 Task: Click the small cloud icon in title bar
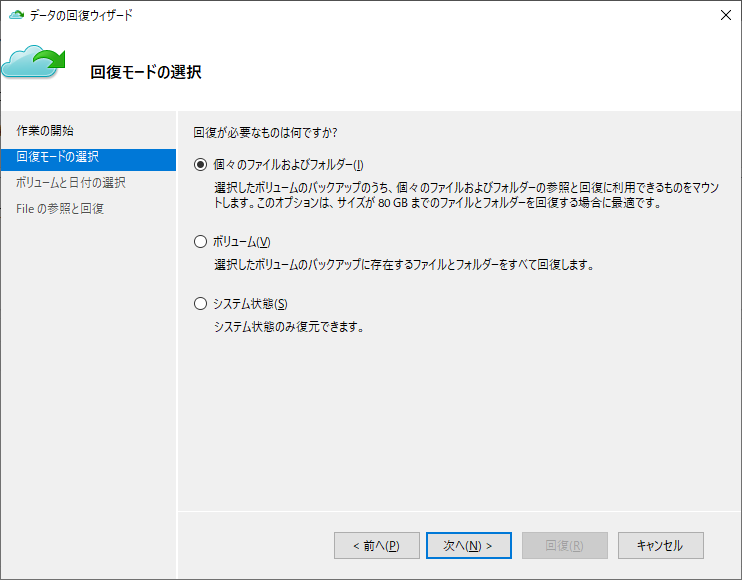pyautogui.click(x=17, y=15)
